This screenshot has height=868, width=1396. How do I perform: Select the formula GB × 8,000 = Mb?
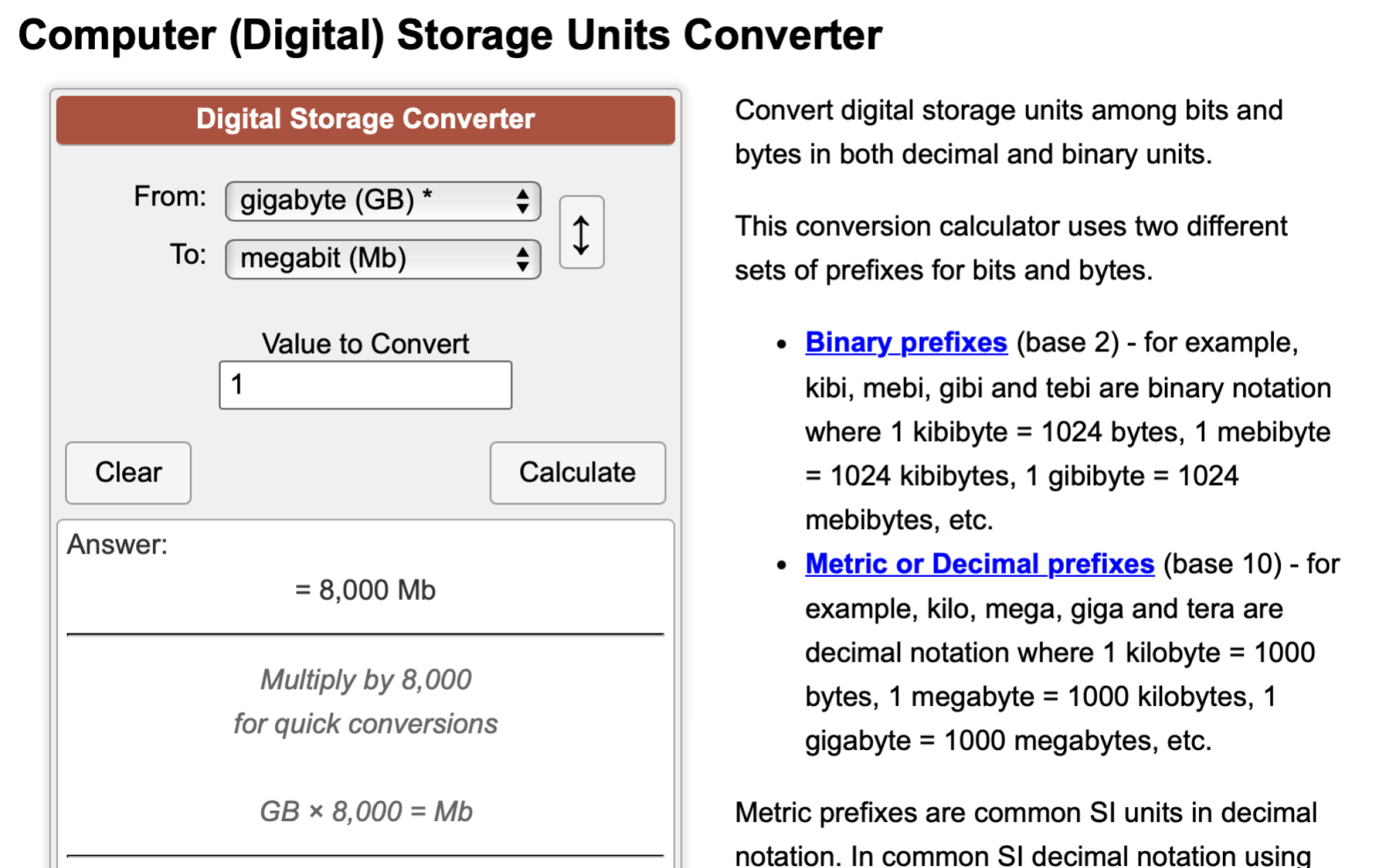click(366, 811)
